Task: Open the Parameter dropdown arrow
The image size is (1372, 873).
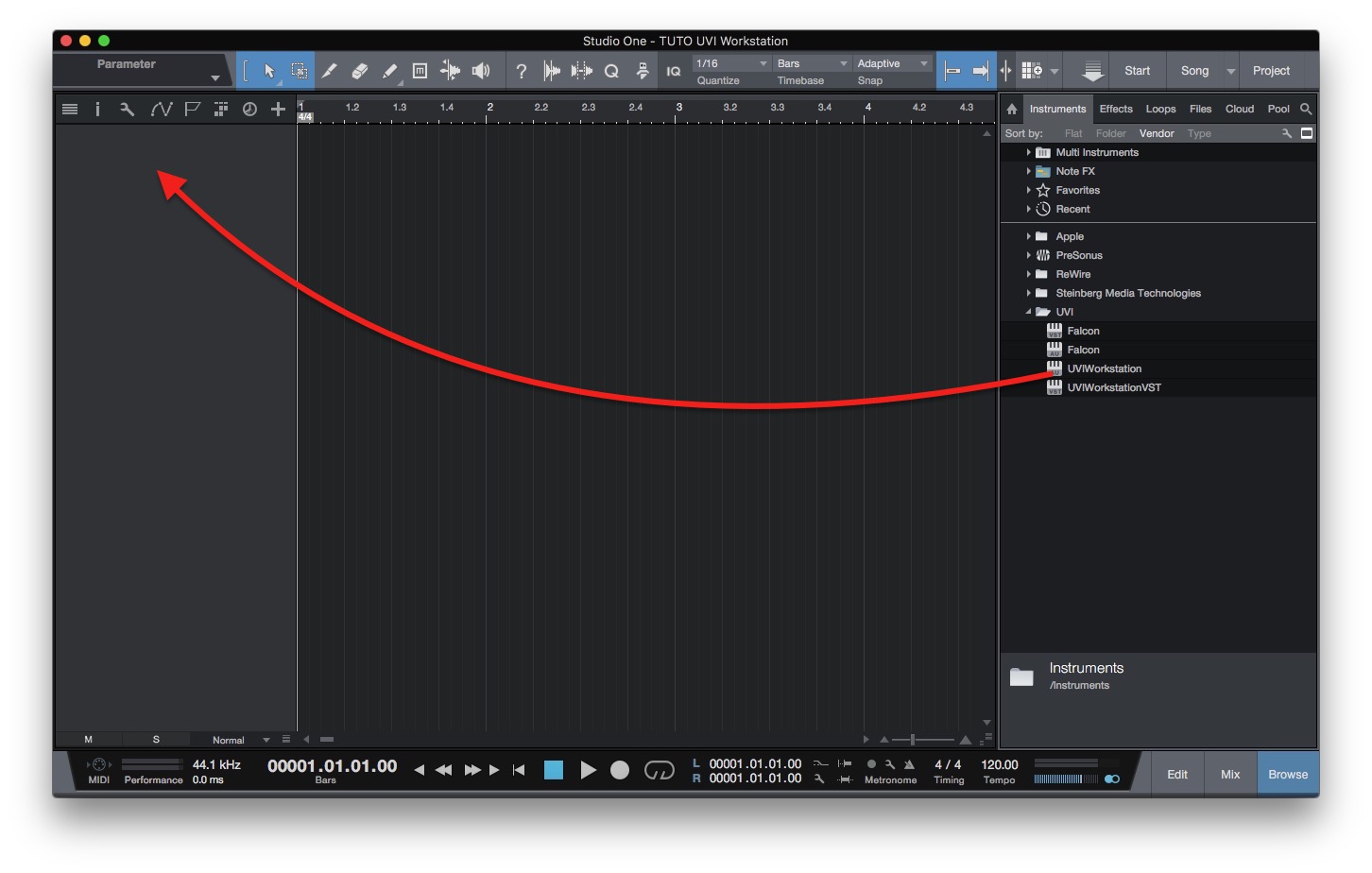Action: 215,77
